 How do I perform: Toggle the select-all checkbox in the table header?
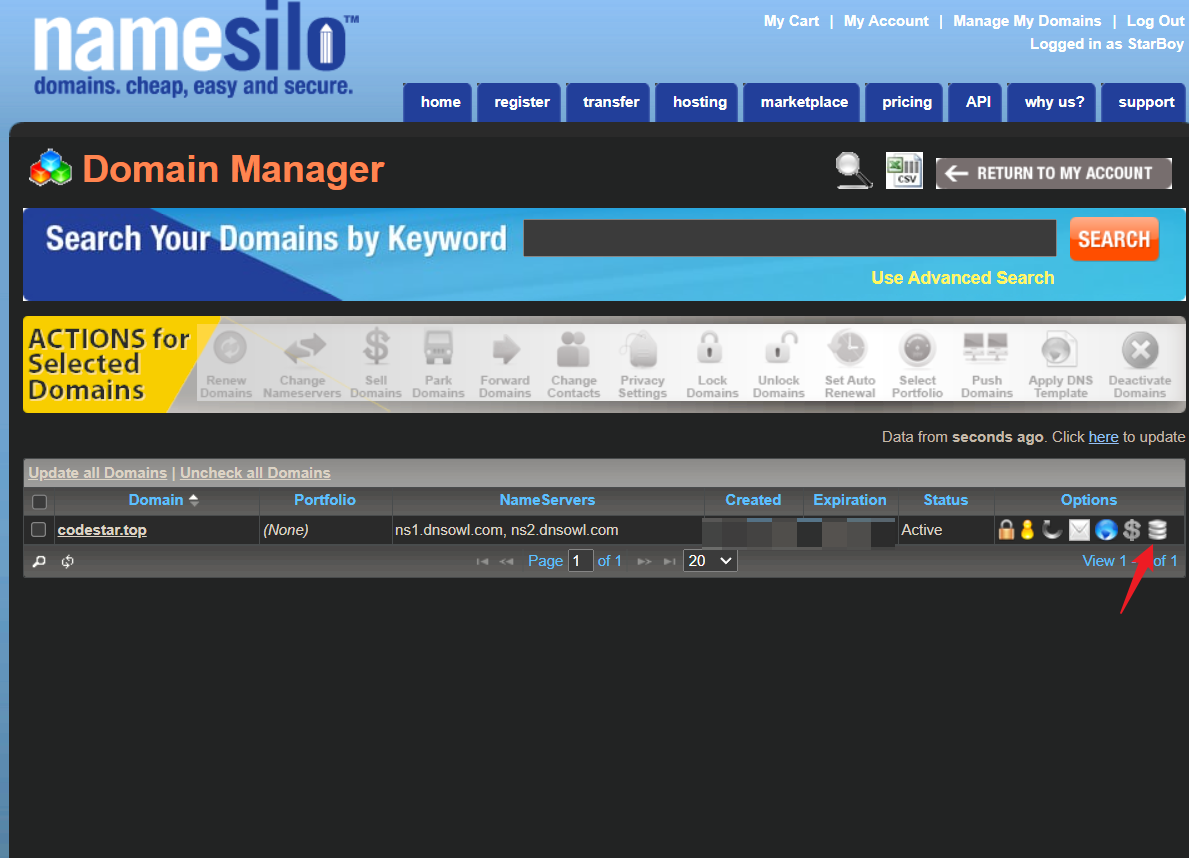pyautogui.click(x=39, y=501)
